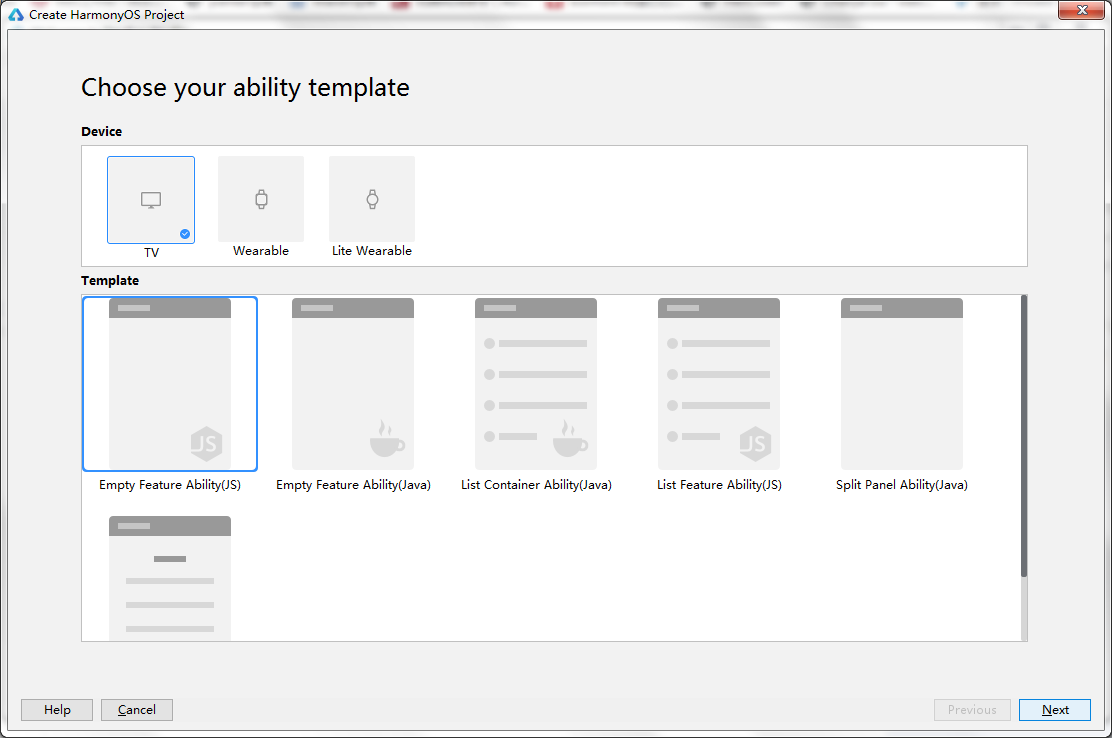This screenshot has width=1112, height=738.
Task: Cancel the project creation dialog
Action: 137,710
